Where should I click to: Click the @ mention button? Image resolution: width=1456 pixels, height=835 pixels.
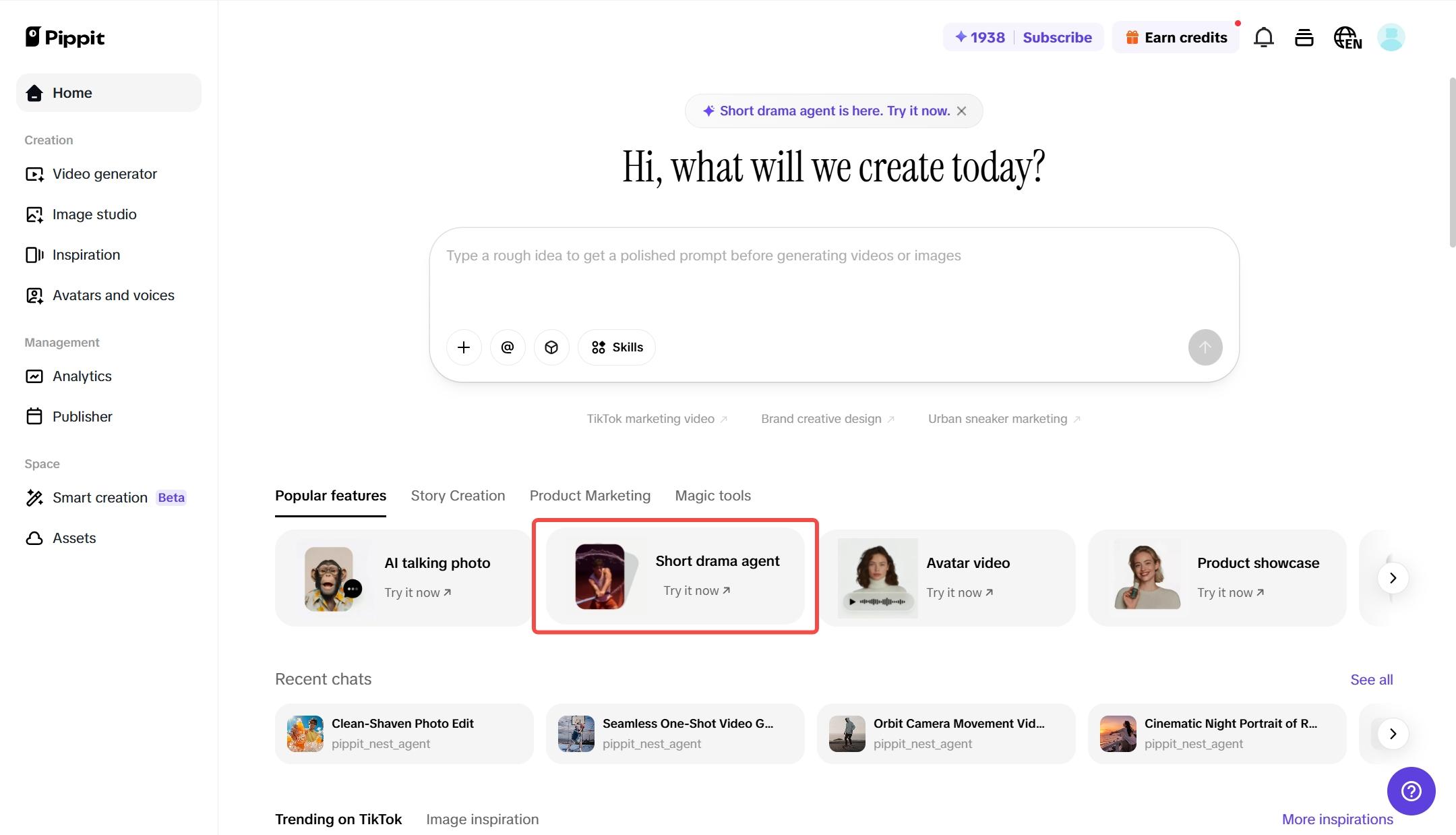(x=508, y=347)
